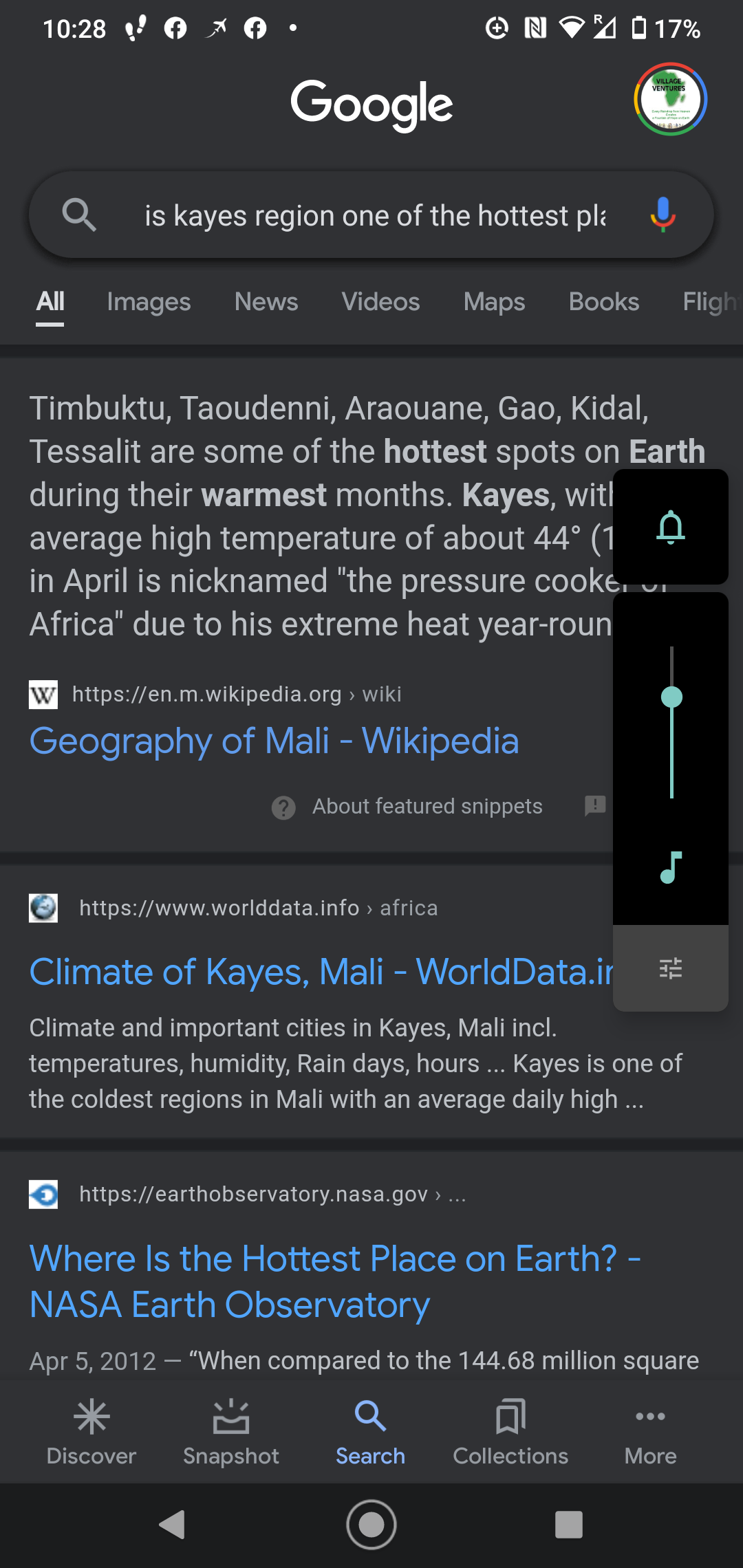Tap the ringer mode bell icon

click(x=671, y=527)
